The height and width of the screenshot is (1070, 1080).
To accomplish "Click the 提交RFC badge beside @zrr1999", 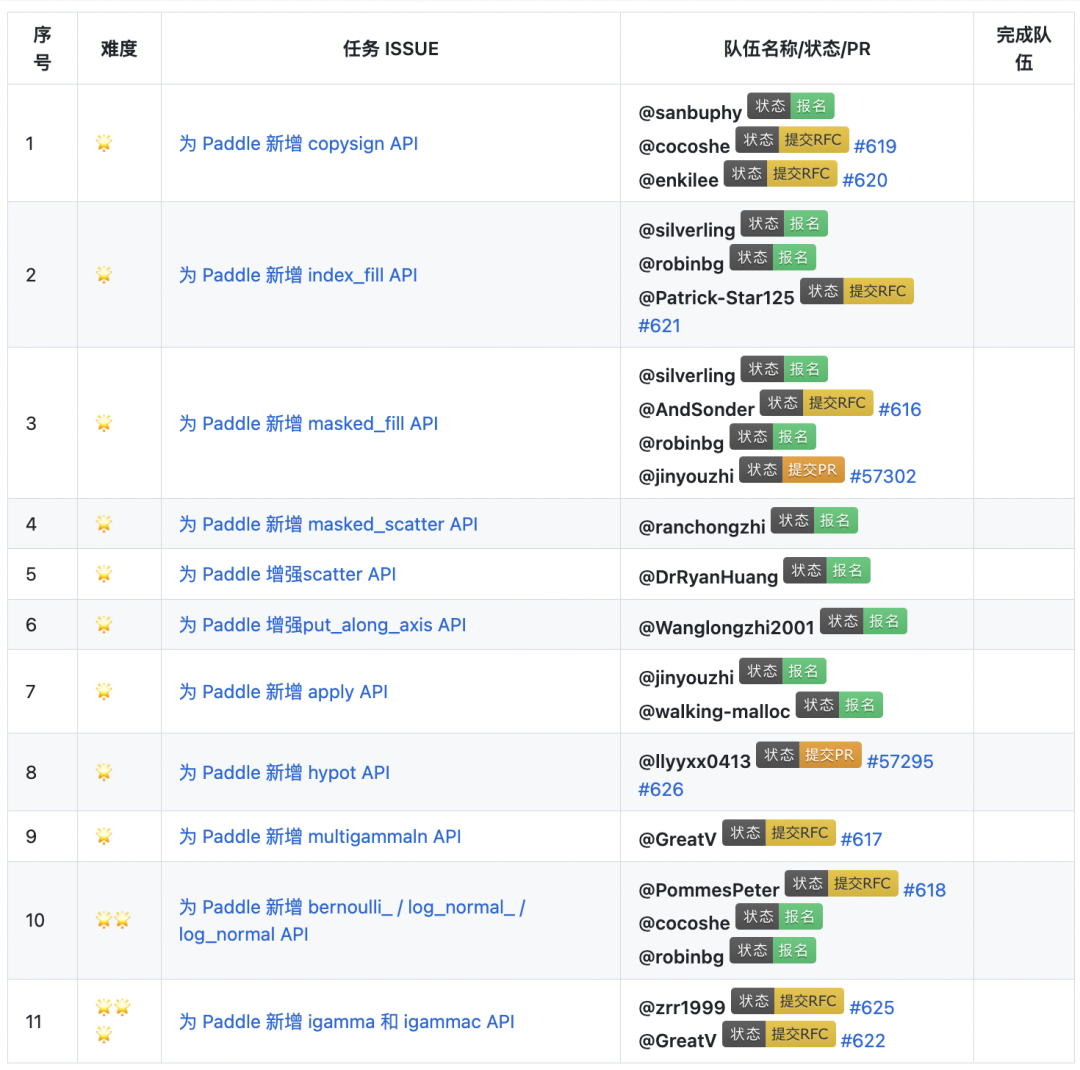I will [x=787, y=1001].
